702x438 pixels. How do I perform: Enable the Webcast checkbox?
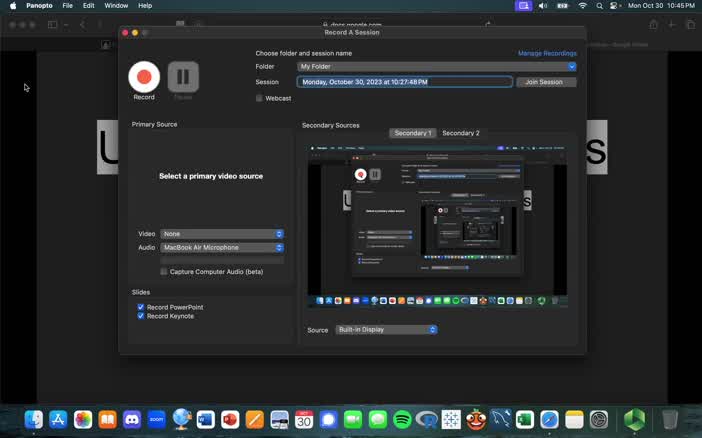tap(260, 98)
